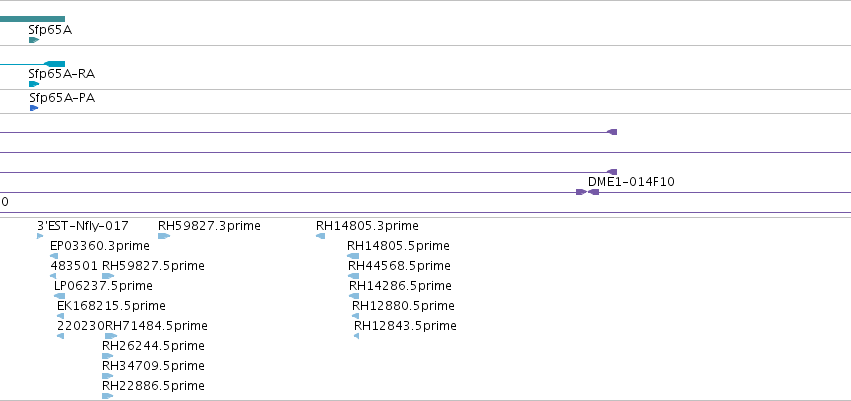Select the Sfp65A-RA transcript arrow
Screen dimensions: 851x401
pos(34,84)
